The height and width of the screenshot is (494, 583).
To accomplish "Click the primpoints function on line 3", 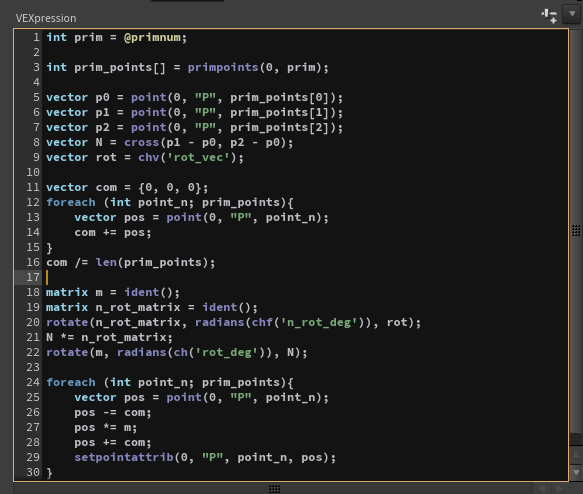I will tap(223, 67).
